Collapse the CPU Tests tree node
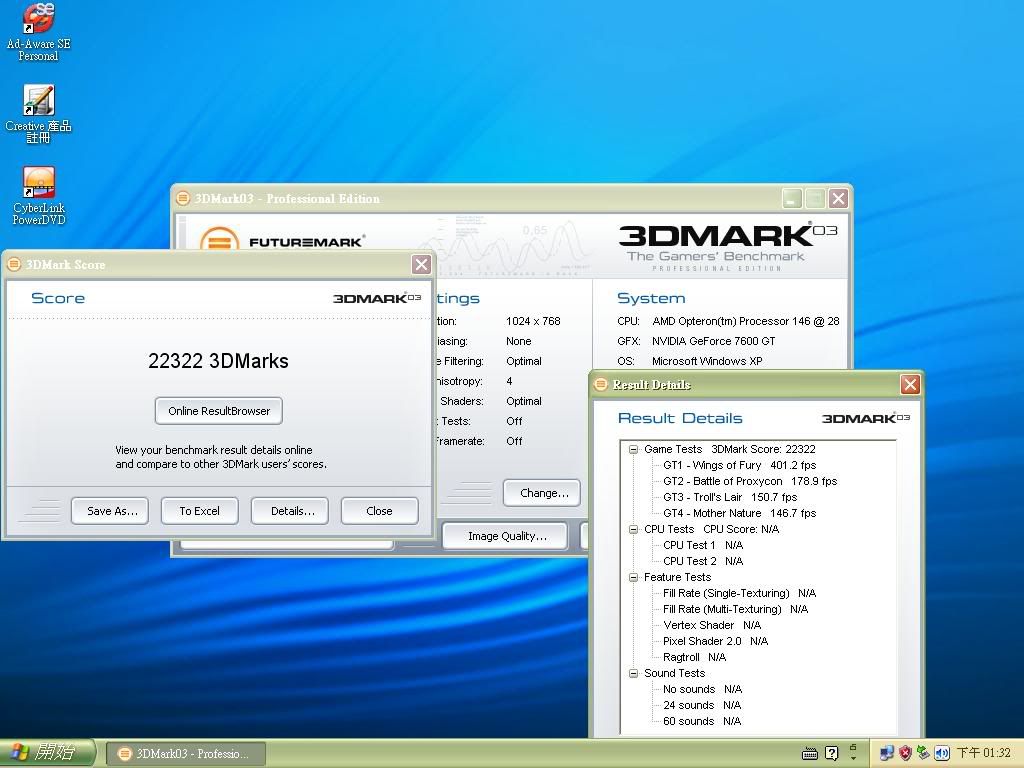The height and width of the screenshot is (768, 1024). pos(633,529)
